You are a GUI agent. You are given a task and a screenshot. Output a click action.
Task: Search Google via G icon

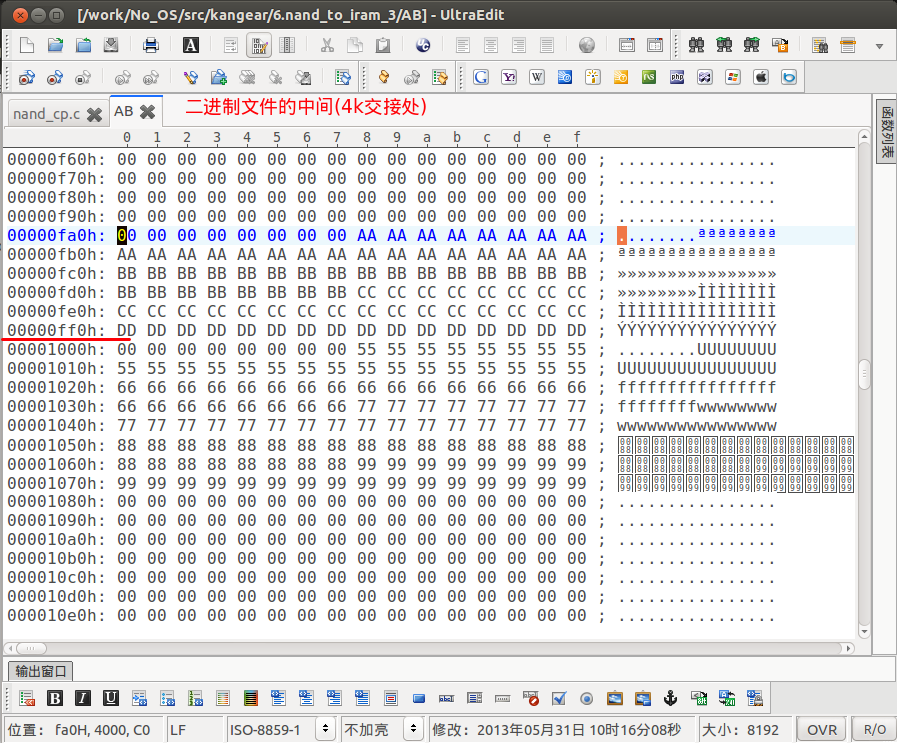pyautogui.click(x=481, y=77)
